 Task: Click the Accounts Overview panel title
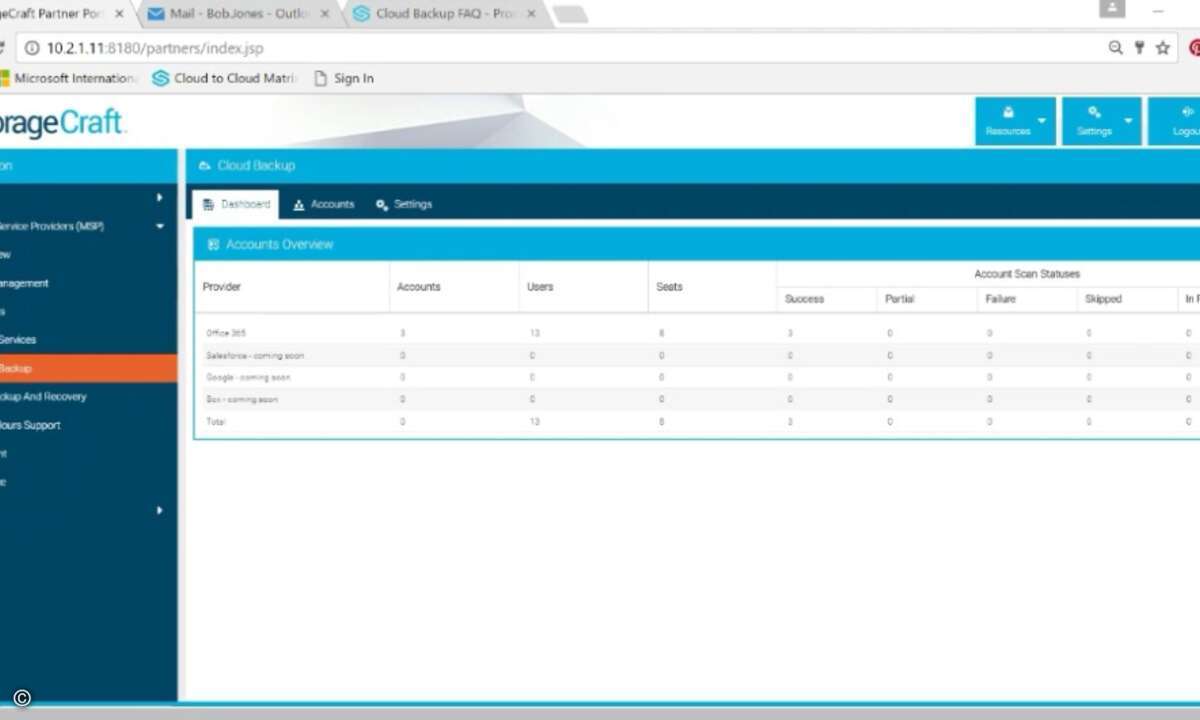click(x=280, y=244)
